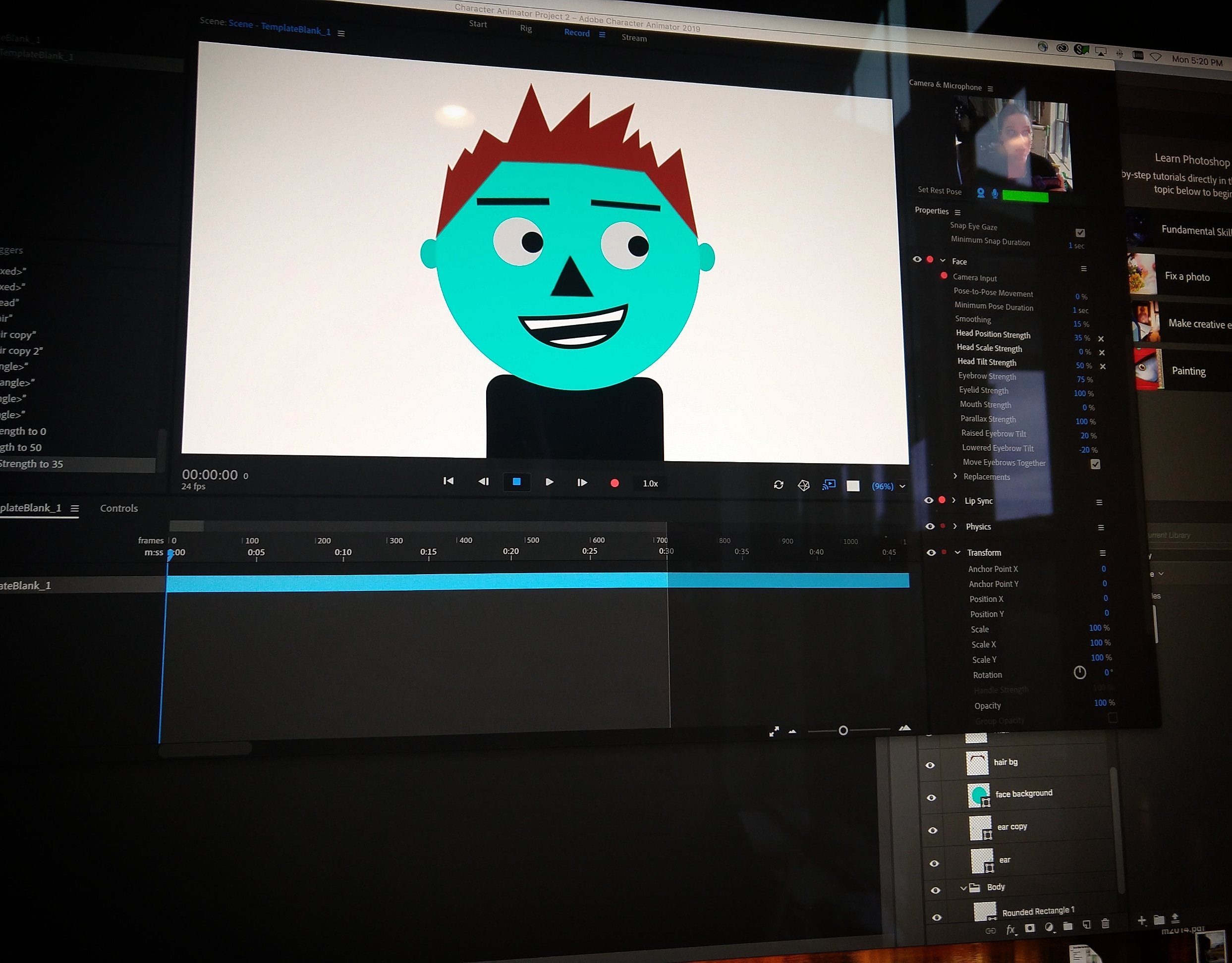Click the refresh scene icon

coord(779,485)
